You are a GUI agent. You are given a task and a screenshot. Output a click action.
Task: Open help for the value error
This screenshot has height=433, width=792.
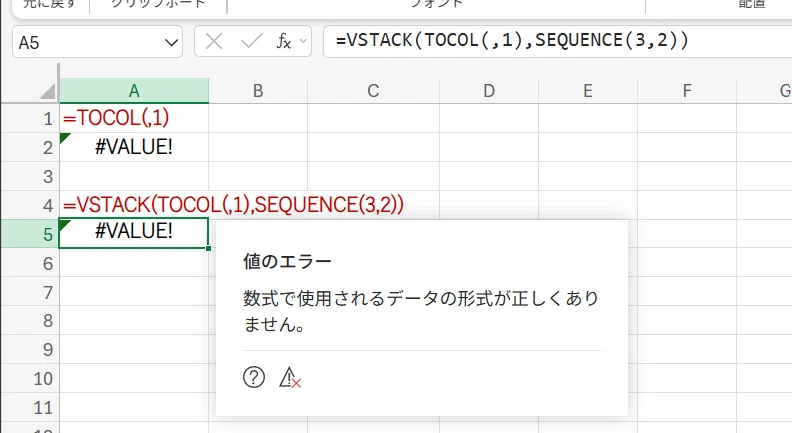(x=254, y=377)
